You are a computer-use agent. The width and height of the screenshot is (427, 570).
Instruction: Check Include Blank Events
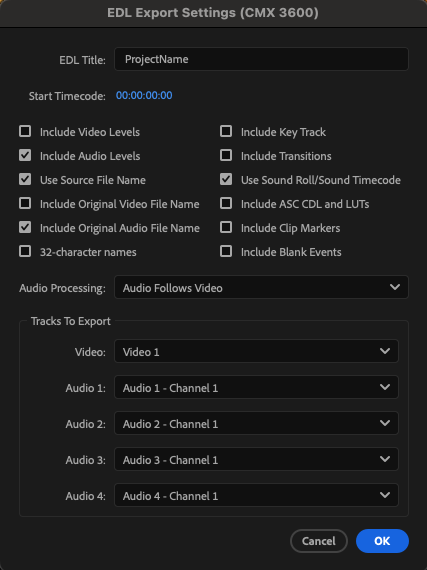(226, 251)
